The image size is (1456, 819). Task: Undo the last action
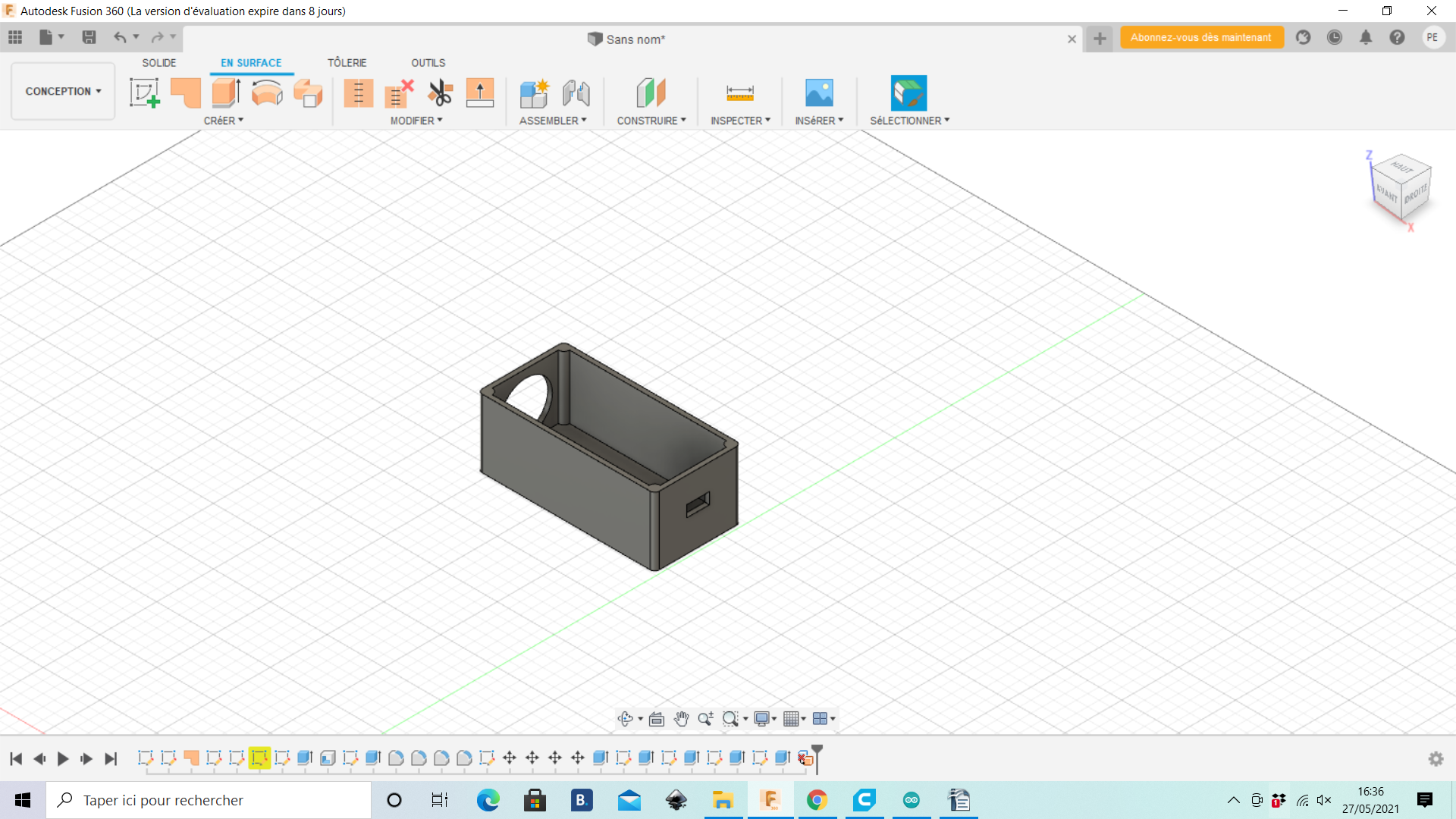click(120, 37)
